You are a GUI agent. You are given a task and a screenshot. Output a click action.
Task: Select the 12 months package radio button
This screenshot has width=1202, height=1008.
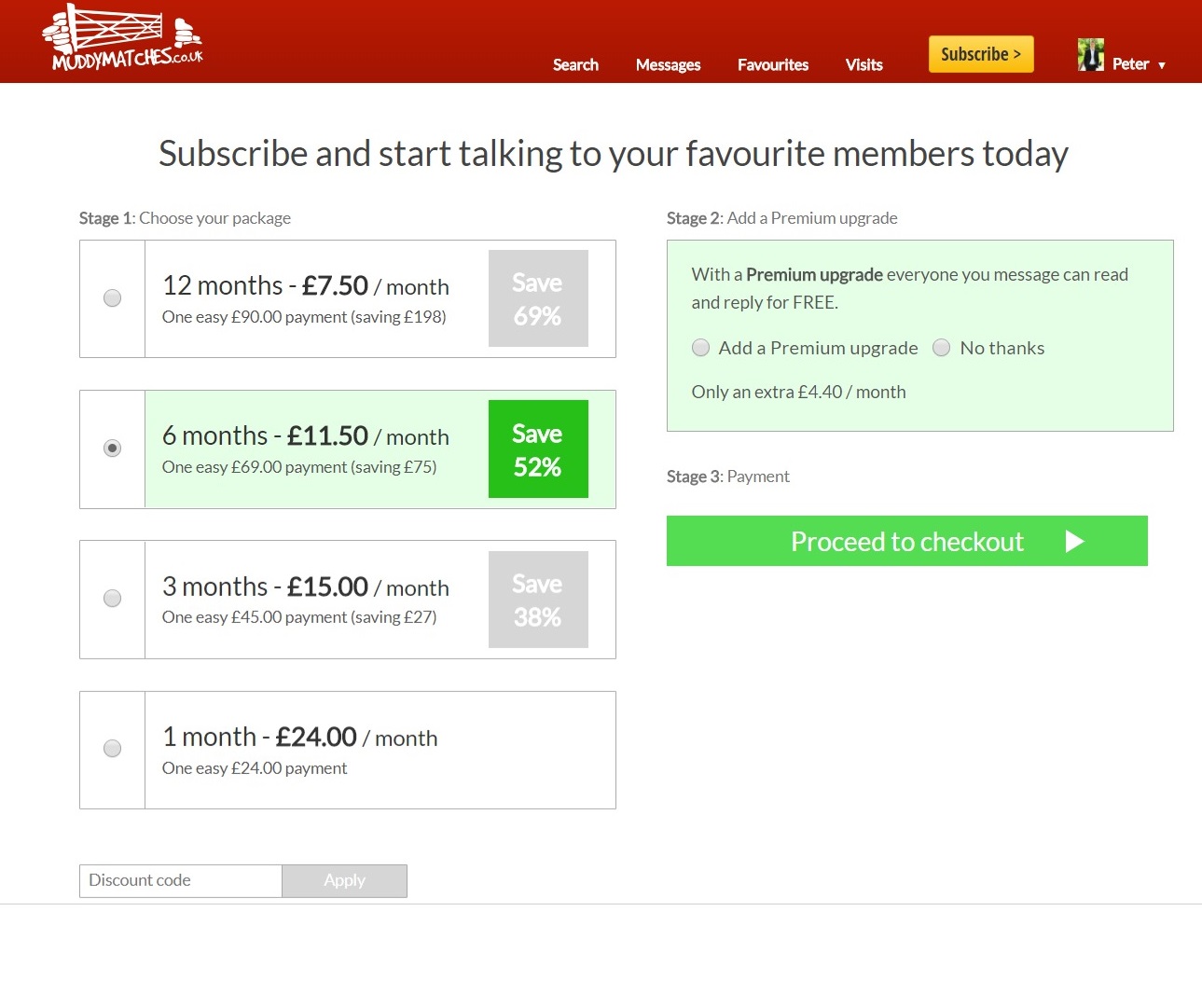(x=112, y=298)
